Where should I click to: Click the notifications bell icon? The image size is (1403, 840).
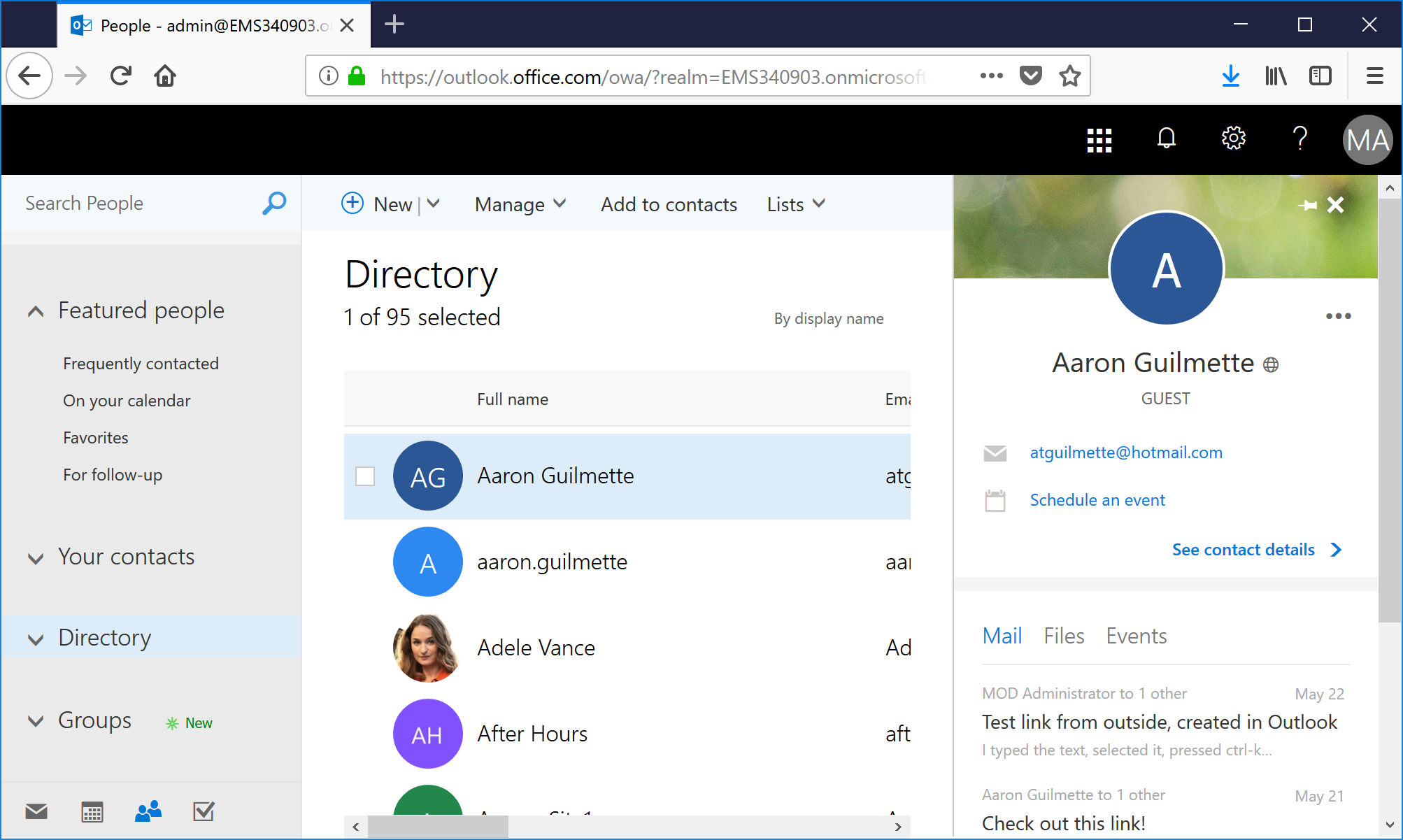[x=1166, y=138]
